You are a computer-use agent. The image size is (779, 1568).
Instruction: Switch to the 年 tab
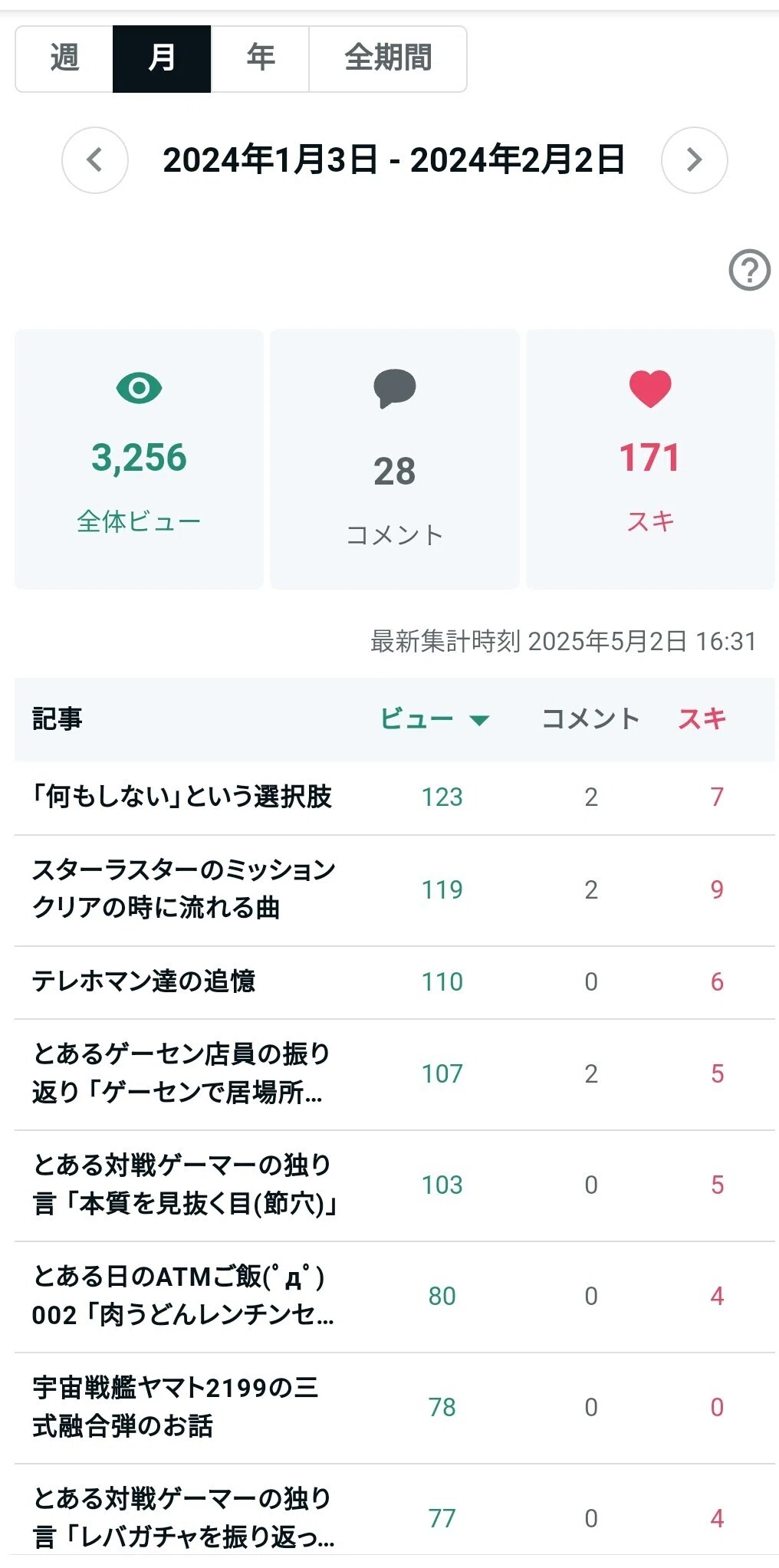pos(260,59)
